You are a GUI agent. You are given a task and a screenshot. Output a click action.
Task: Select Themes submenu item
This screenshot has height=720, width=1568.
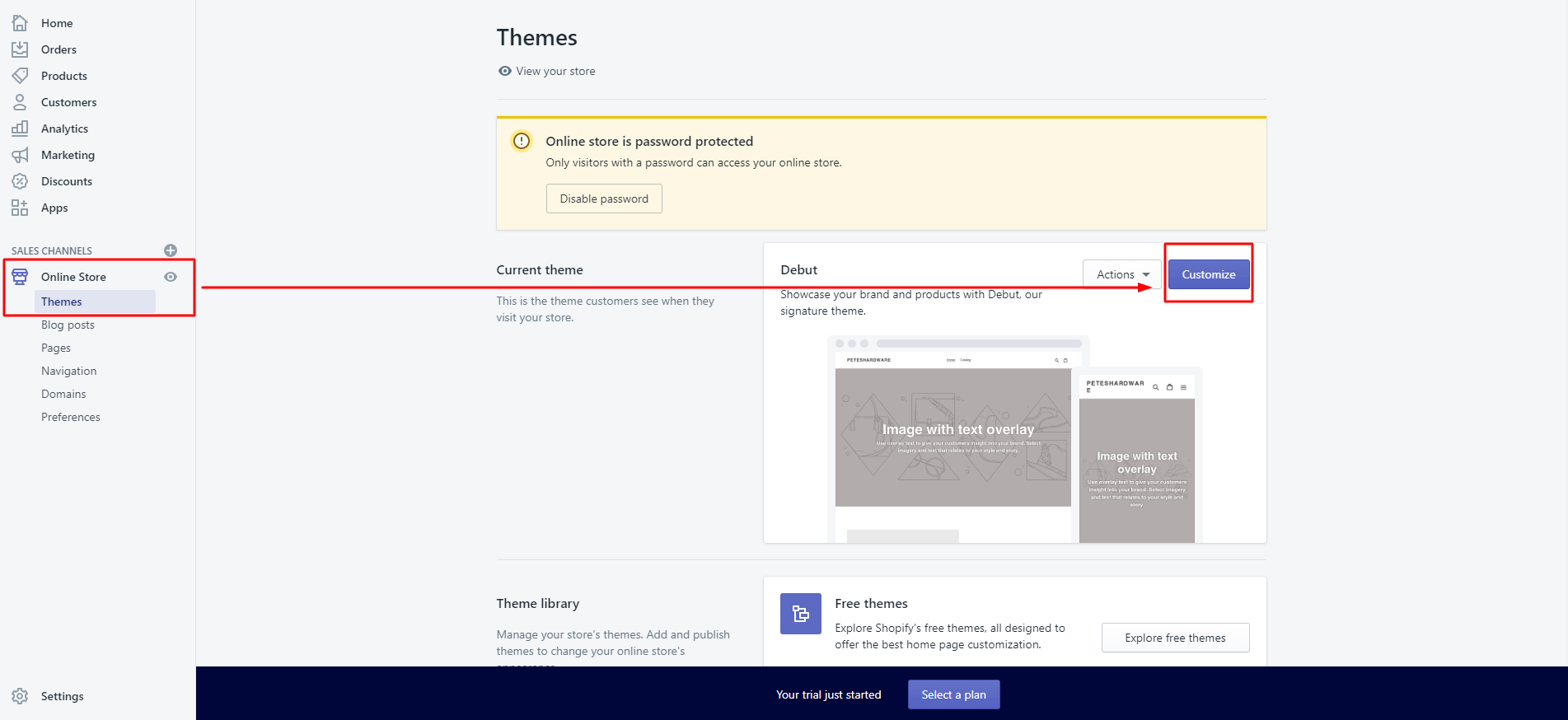coord(95,302)
